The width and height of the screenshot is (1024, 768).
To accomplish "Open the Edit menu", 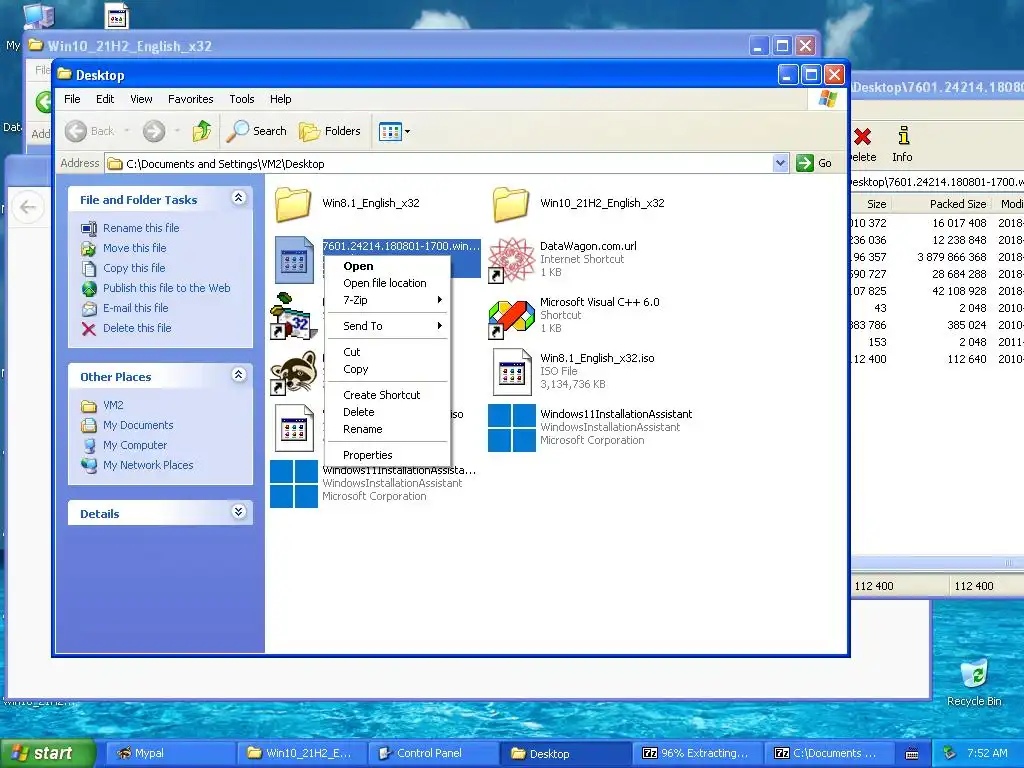I will (105, 99).
